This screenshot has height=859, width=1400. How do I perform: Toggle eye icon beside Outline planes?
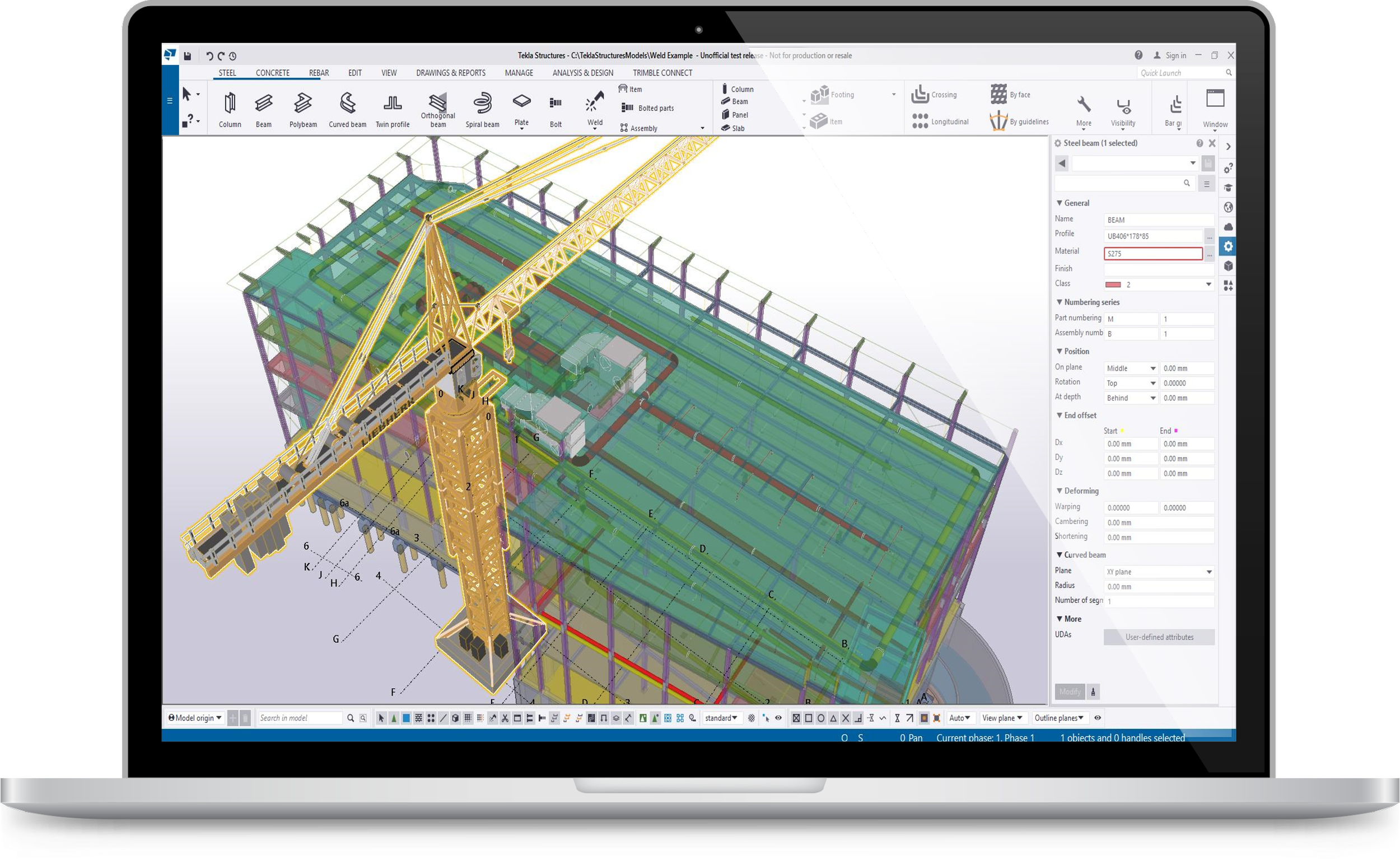(x=1098, y=717)
